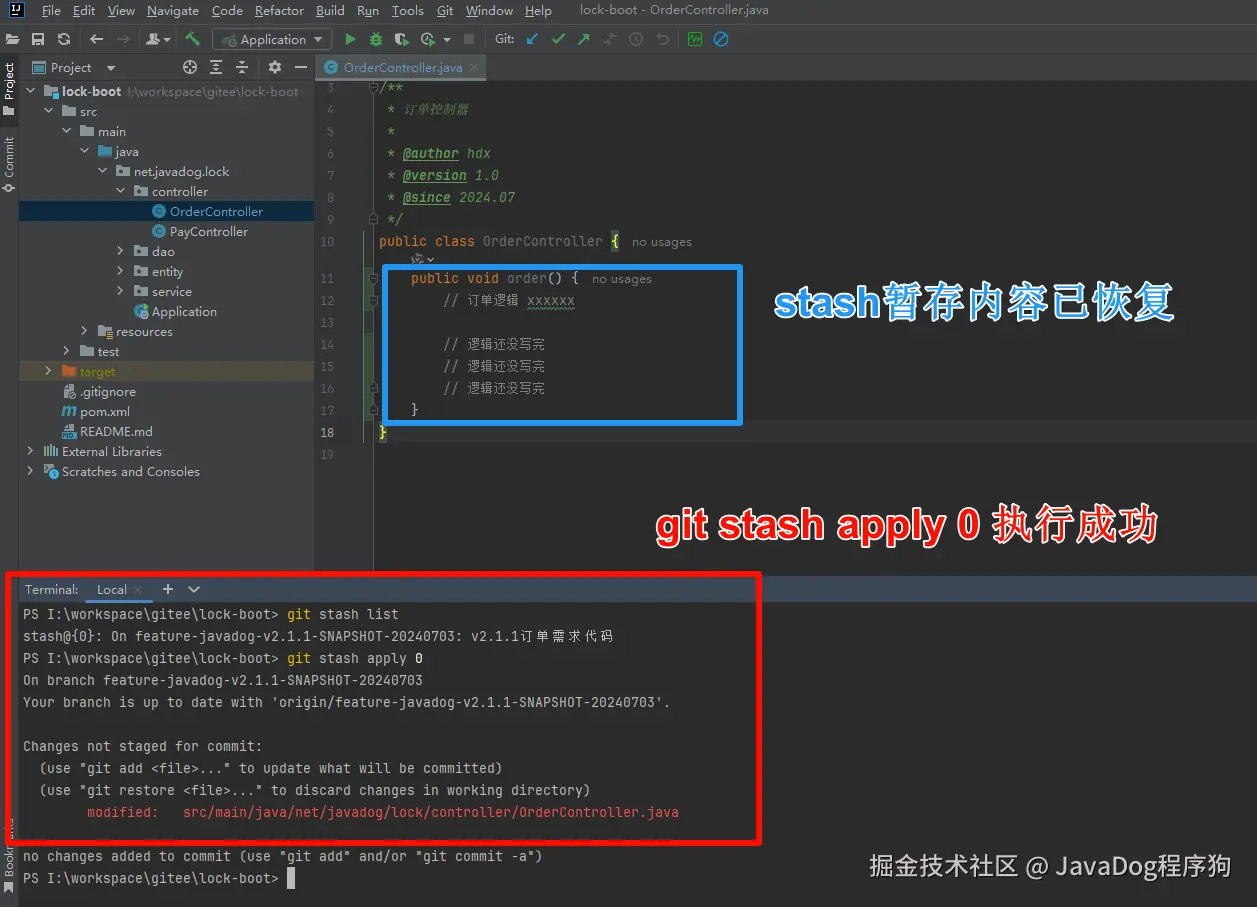This screenshot has width=1257, height=907.
Task: Show Git history clock icon
Action: click(636, 39)
